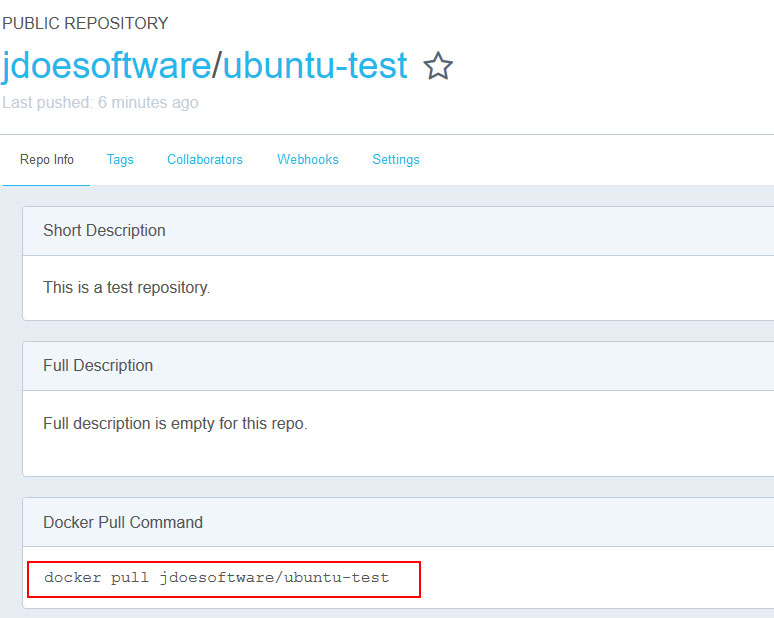Image resolution: width=774 pixels, height=618 pixels.
Task: Click the PUBLIC REPOSITORY label
Action: 85,23
